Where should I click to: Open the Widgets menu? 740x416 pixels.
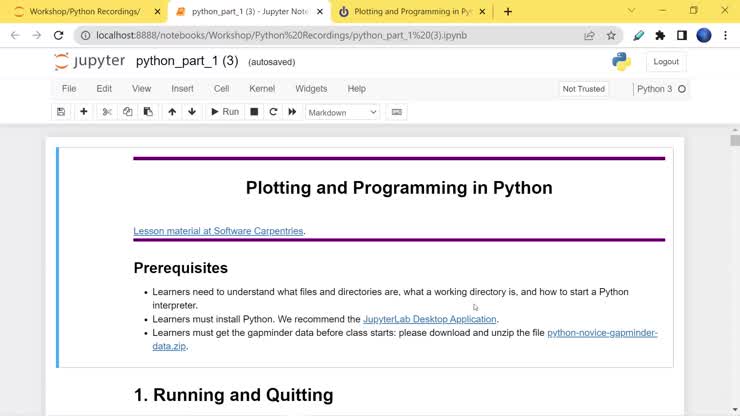pos(311,89)
